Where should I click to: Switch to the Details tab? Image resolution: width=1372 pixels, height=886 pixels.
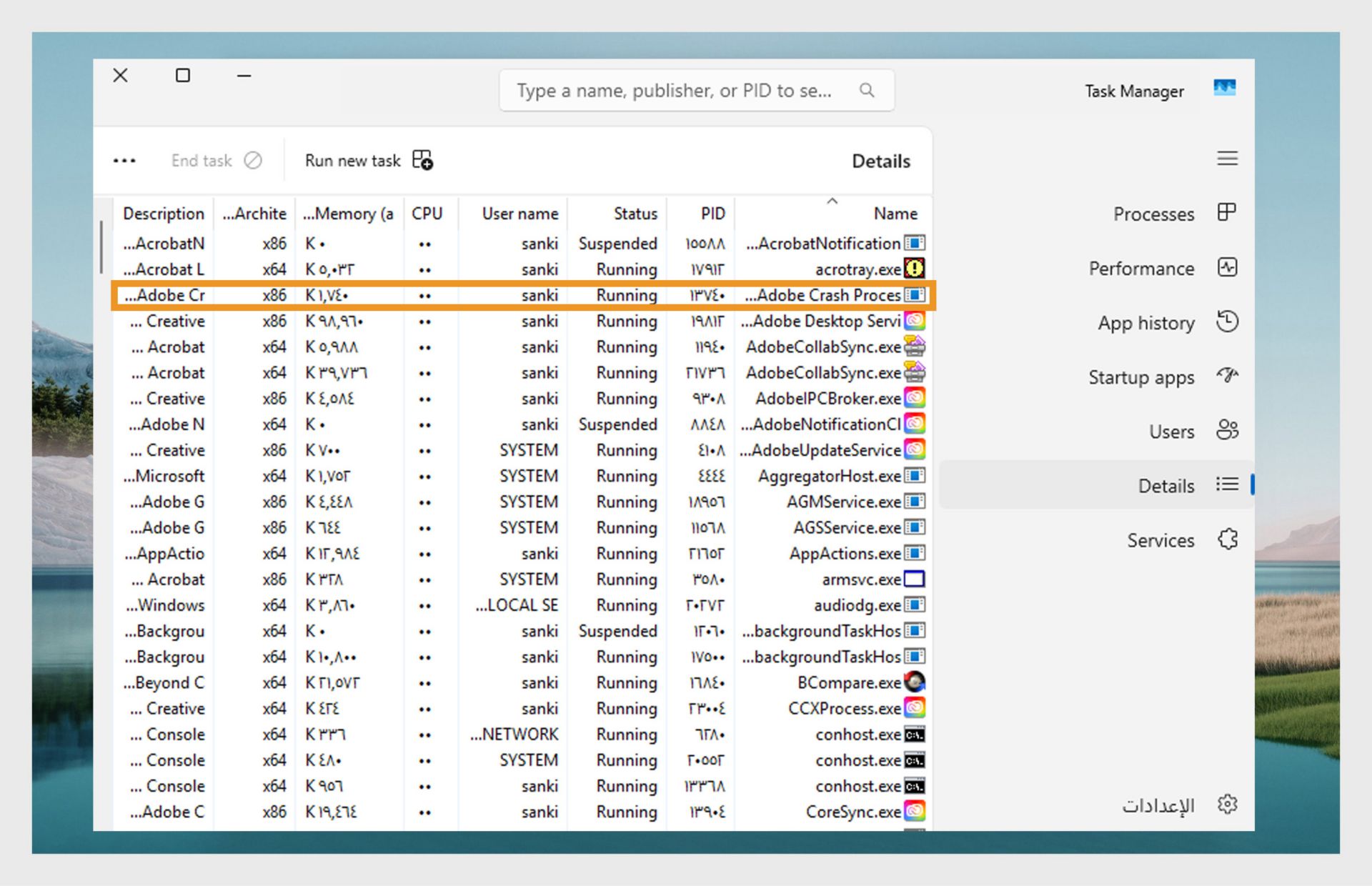[x=1165, y=486]
